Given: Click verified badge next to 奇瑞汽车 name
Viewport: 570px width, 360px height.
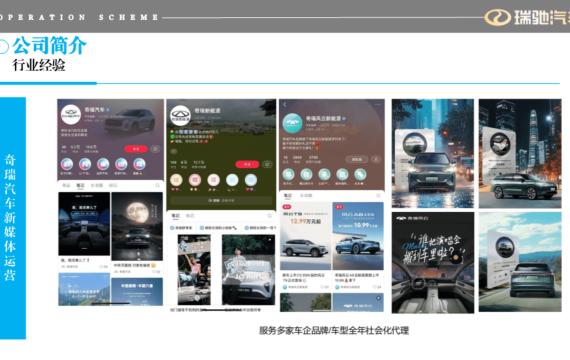Looking at the screenshot, I should pyautogui.click(x=108, y=109).
